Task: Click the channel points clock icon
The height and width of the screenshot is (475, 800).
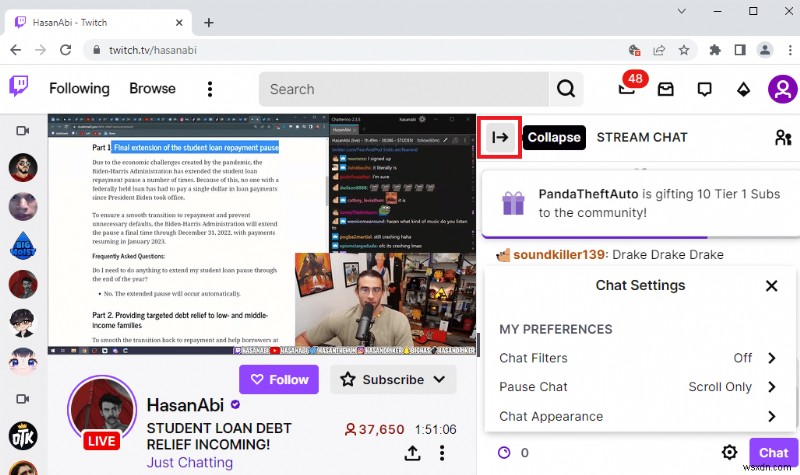Action: 504,453
